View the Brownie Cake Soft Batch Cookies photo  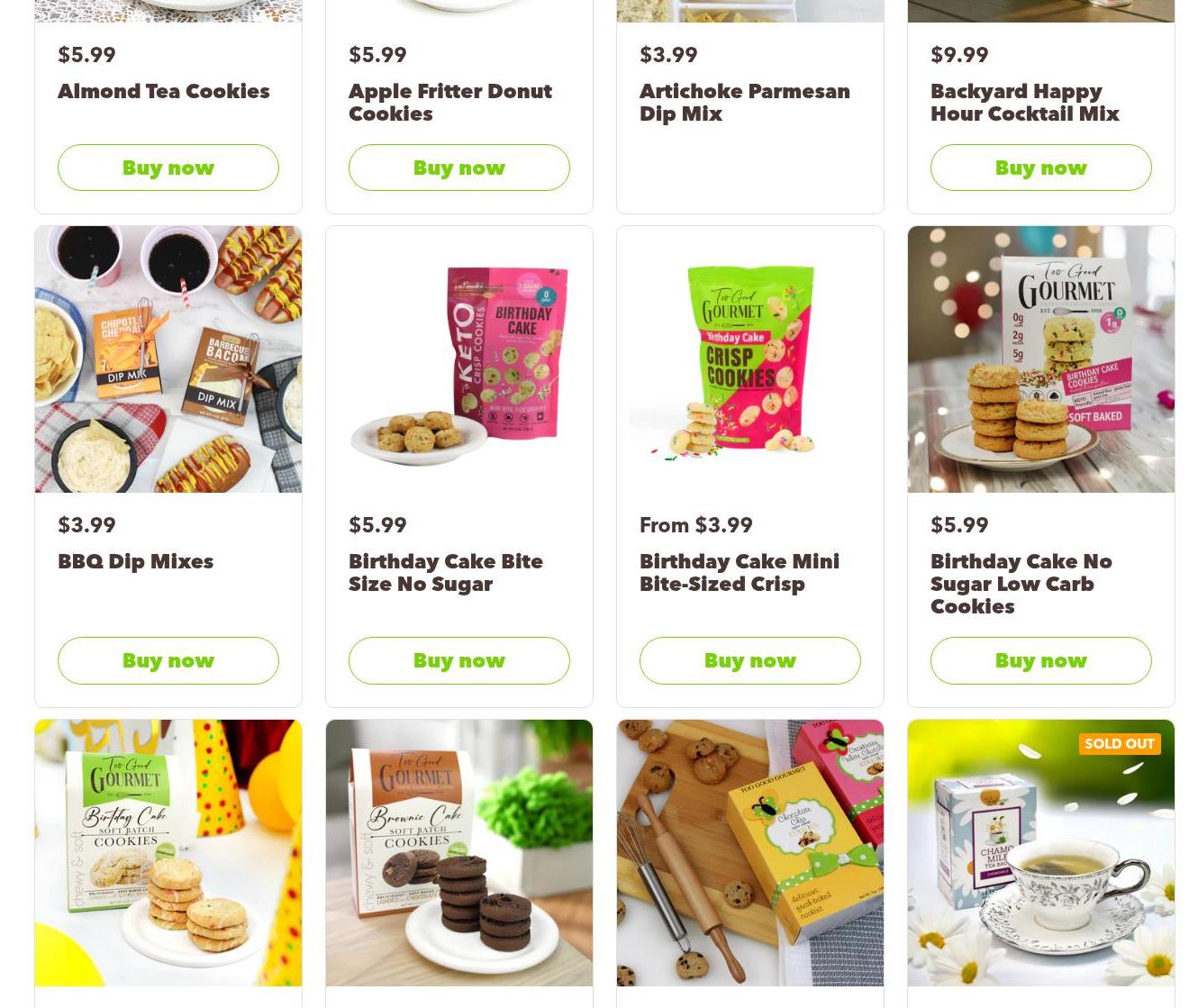pyautogui.click(x=459, y=853)
